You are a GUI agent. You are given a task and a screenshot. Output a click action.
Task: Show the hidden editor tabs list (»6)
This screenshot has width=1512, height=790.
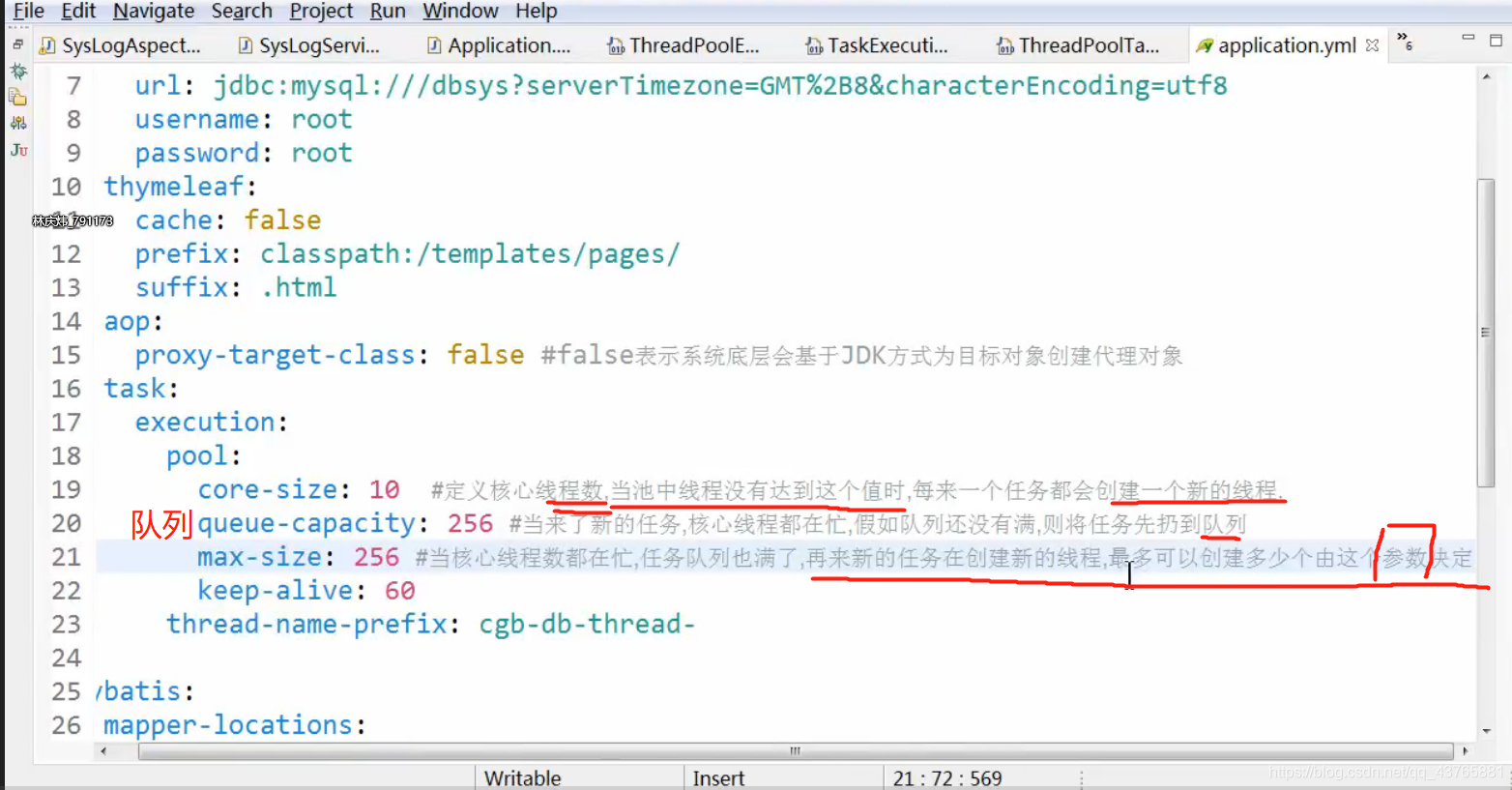click(x=1405, y=41)
